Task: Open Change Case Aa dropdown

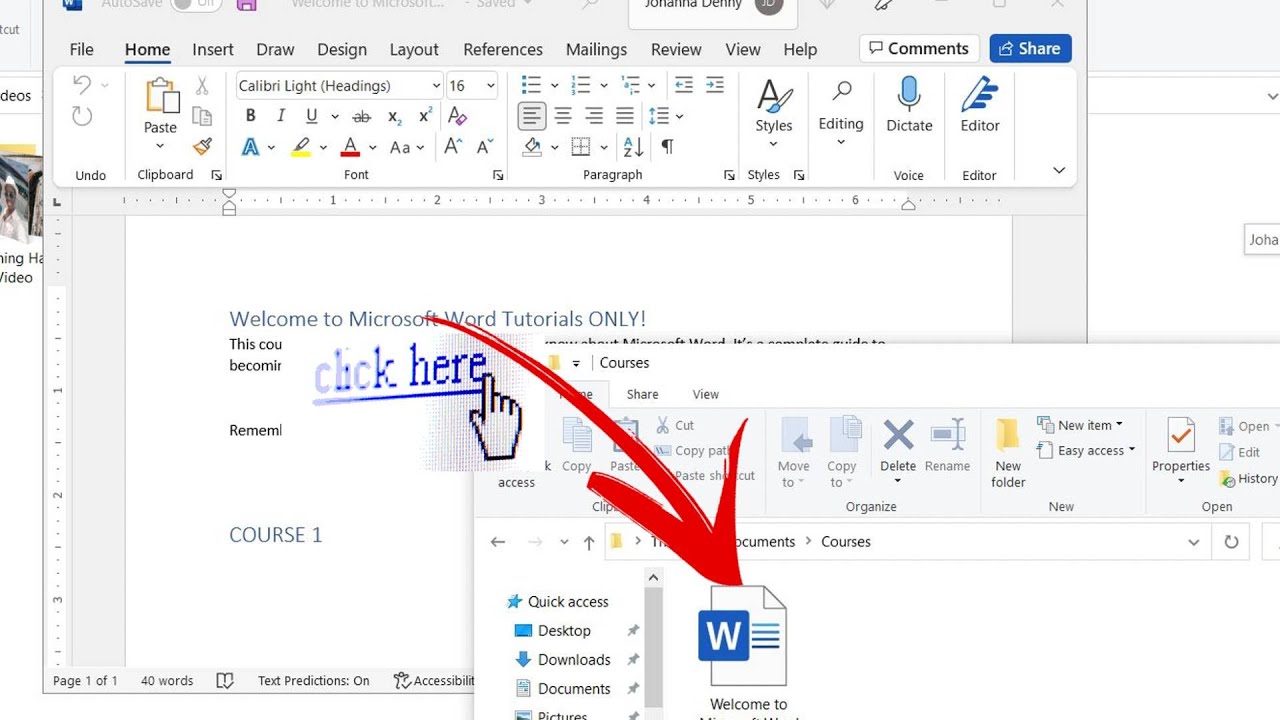Action: pyautogui.click(x=407, y=147)
